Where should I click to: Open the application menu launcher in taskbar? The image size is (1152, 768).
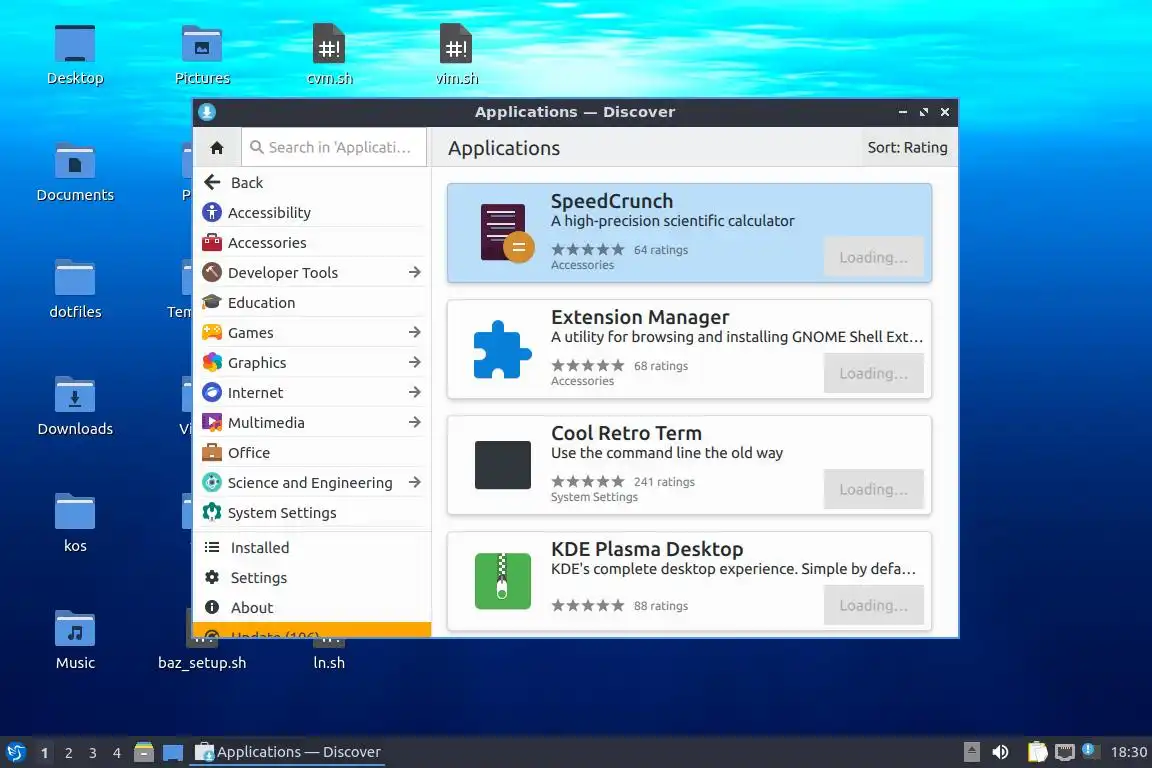[x=15, y=752]
